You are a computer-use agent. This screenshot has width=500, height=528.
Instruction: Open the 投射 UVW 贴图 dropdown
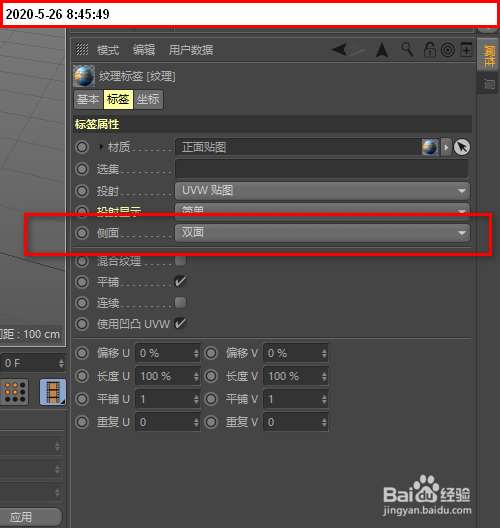coord(322,191)
